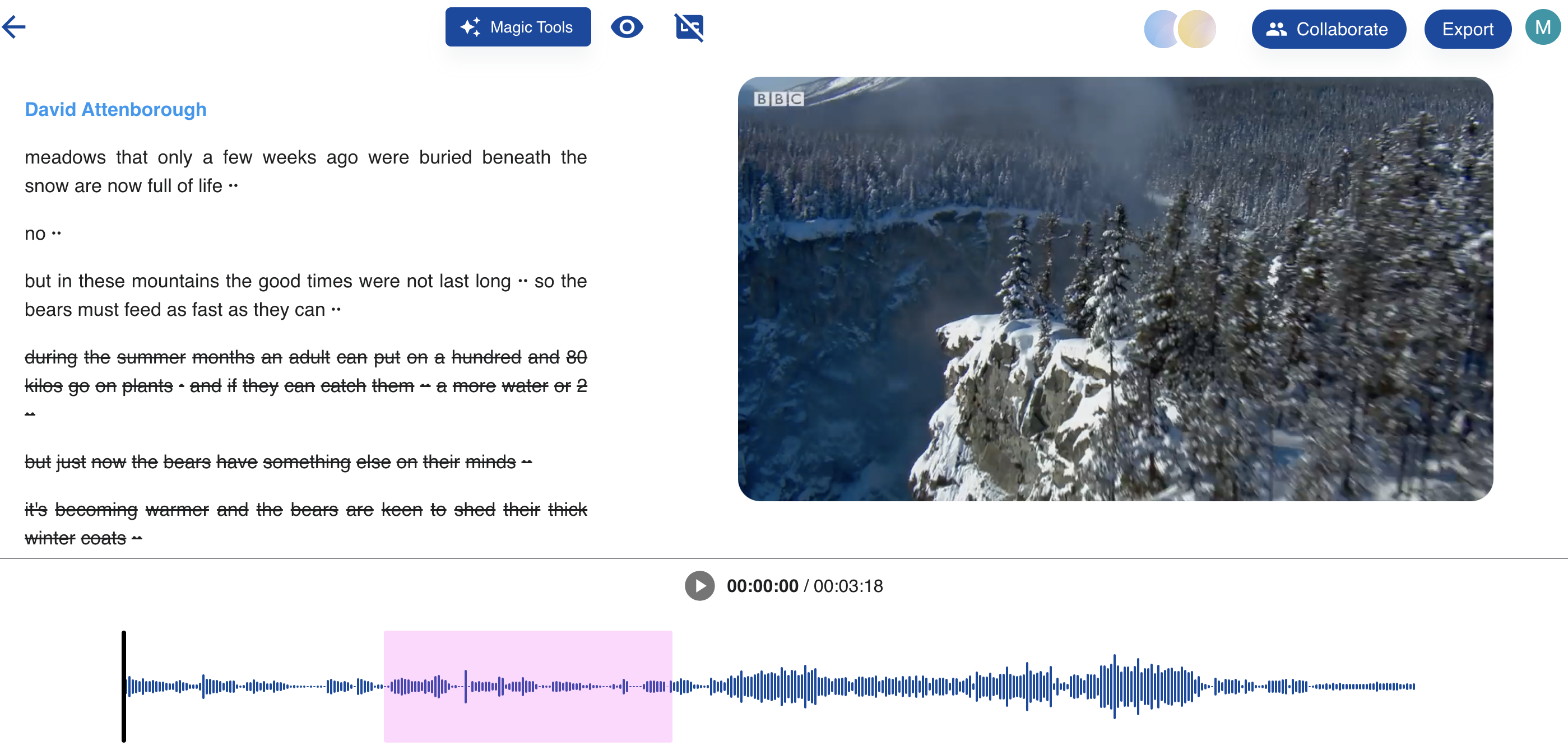Click the total duration 00:03:18
This screenshot has width=1568, height=746.
tap(848, 585)
